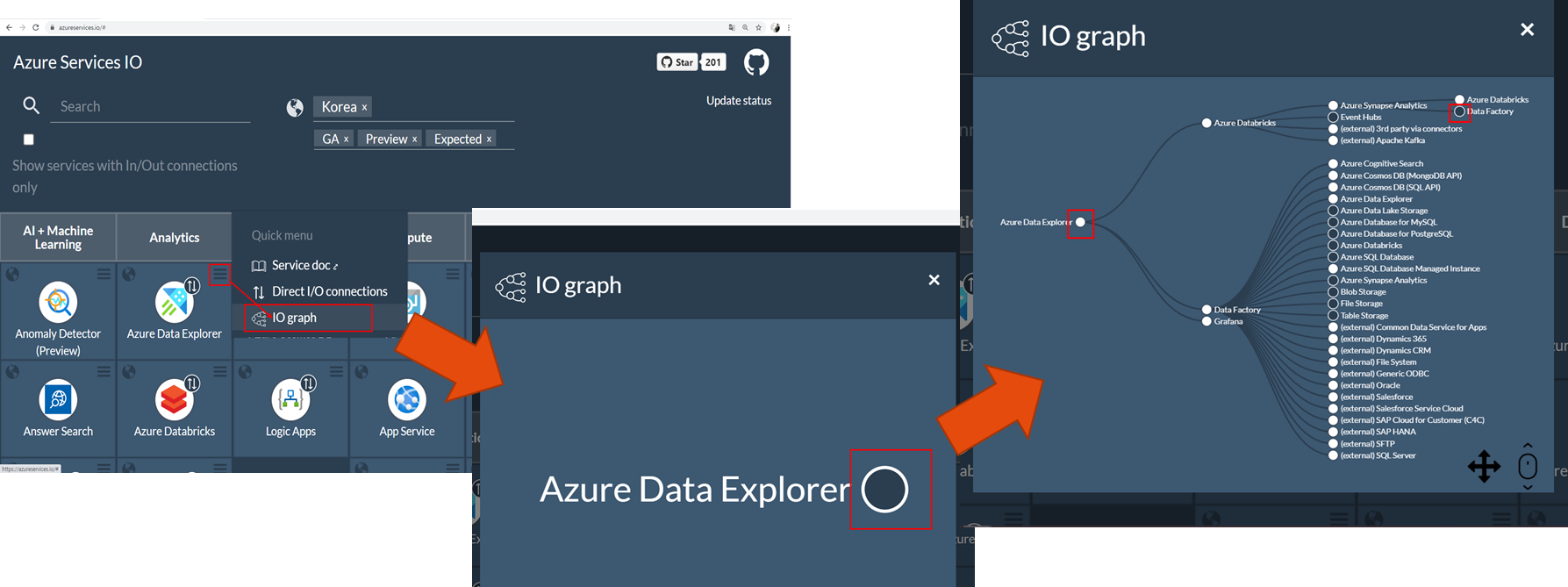This screenshot has height=587, width=1568.
Task: Click the (external) SQL Server label
Action: click(1378, 455)
